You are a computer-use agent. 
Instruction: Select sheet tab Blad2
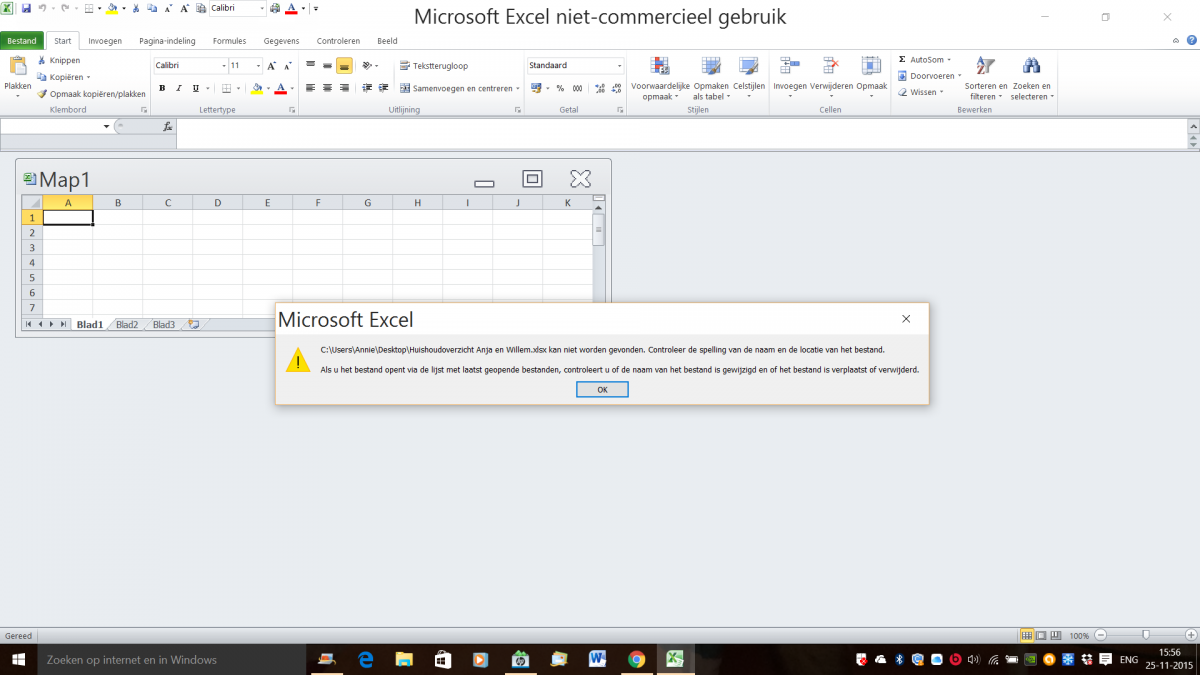coord(127,324)
